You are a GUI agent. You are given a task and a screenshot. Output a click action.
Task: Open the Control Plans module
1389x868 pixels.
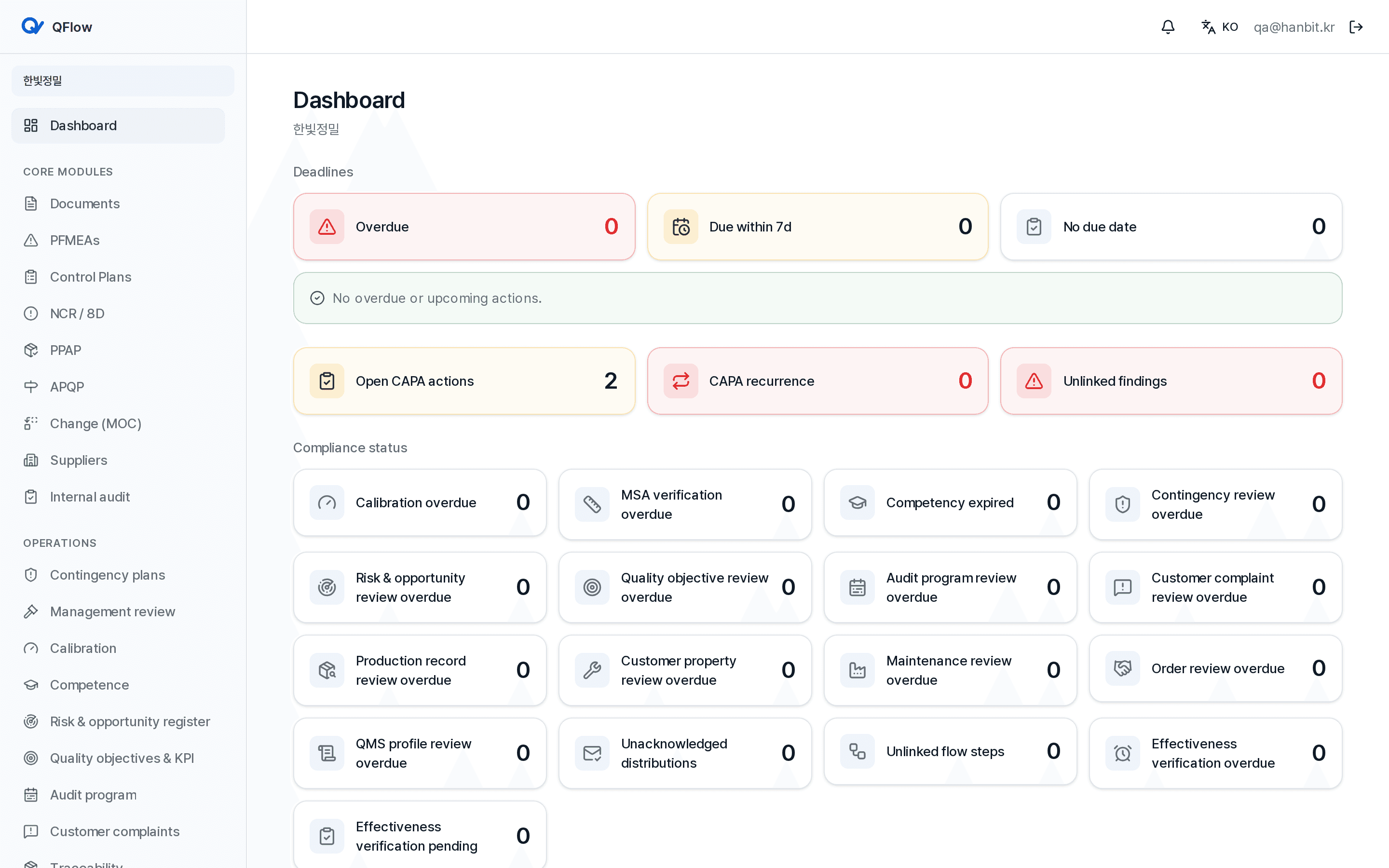click(x=118, y=277)
